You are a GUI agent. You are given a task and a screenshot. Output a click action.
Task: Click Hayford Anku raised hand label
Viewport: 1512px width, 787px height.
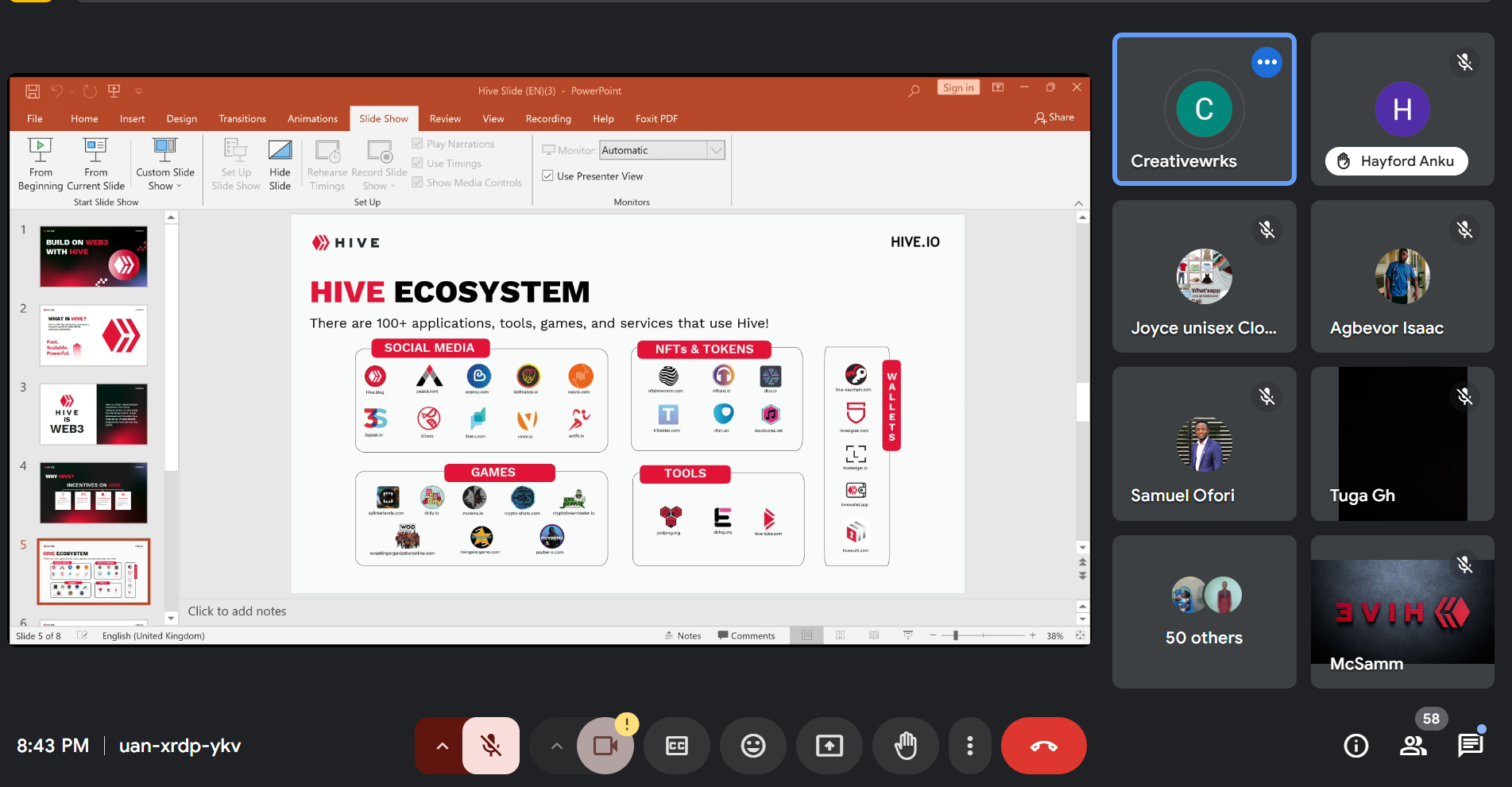1397,161
